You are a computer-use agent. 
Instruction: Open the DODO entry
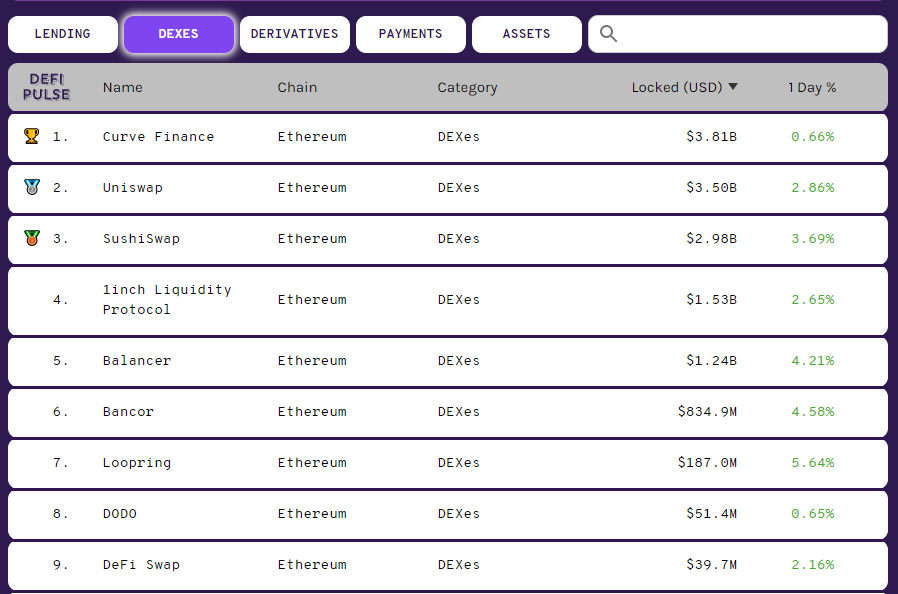tap(120, 514)
